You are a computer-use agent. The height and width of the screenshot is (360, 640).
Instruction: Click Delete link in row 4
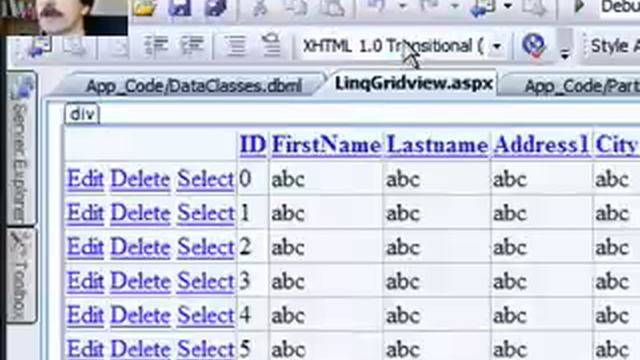coord(140,315)
